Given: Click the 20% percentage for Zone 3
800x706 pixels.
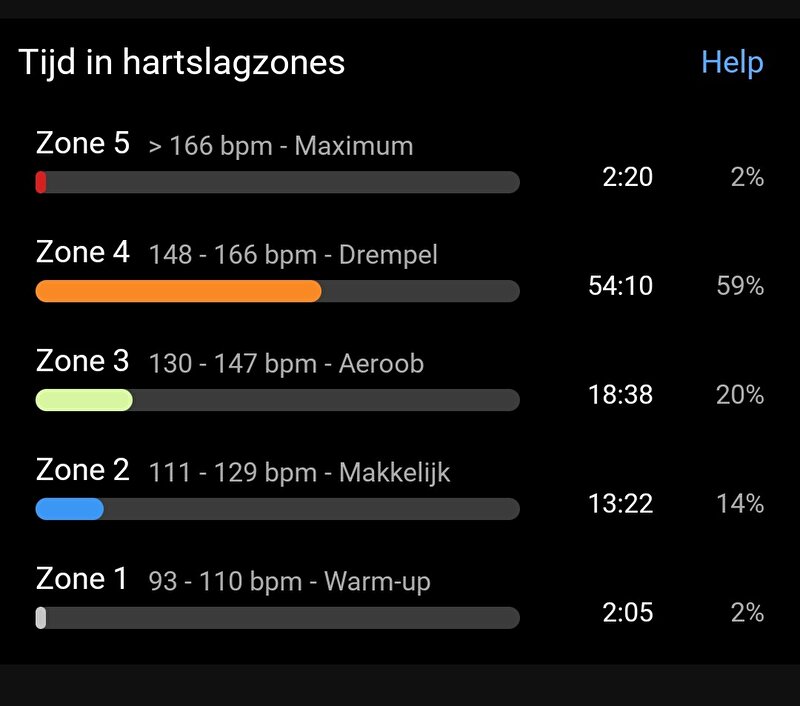Looking at the screenshot, I should (740, 394).
